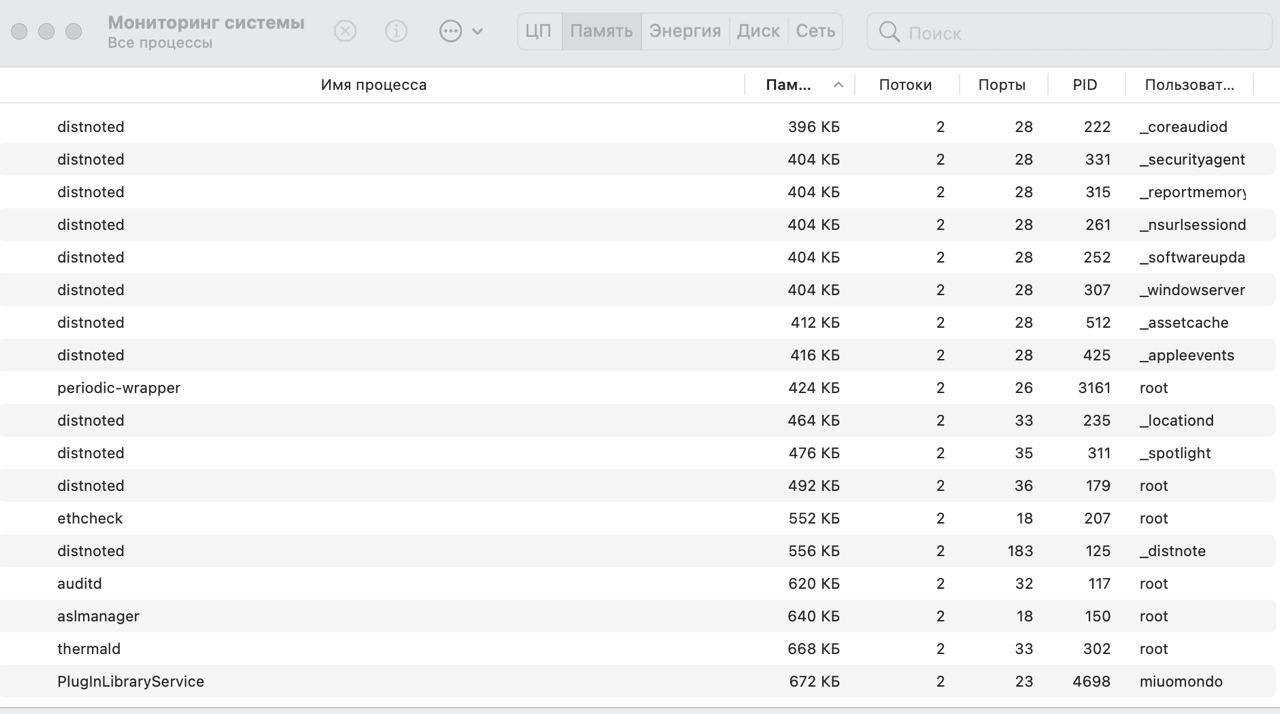Click the Все процессы subtitle
The width and height of the screenshot is (1280, 714).
click(160, 43)
